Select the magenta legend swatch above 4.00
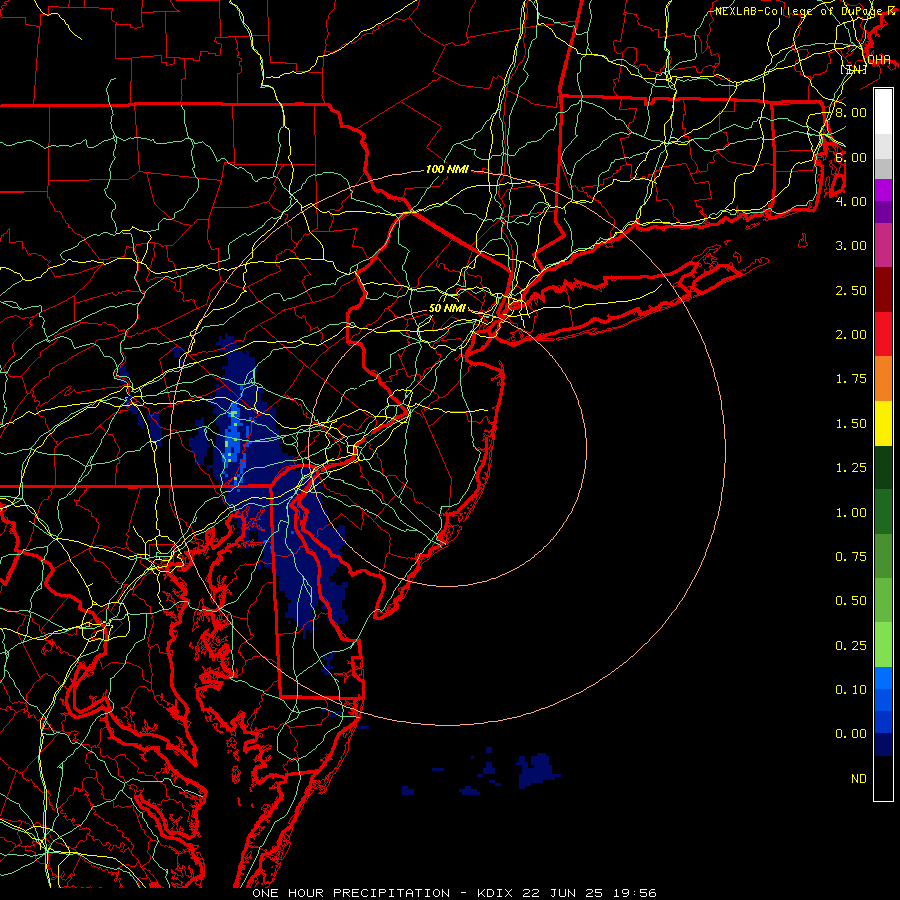The image size is (900, 900). pos(883,190)
